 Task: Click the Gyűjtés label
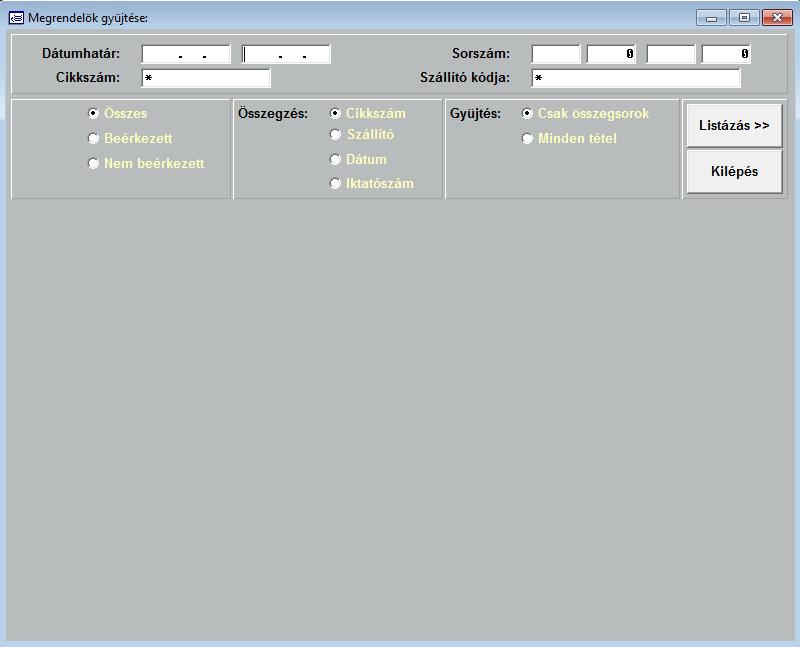(x=475, y=113)
